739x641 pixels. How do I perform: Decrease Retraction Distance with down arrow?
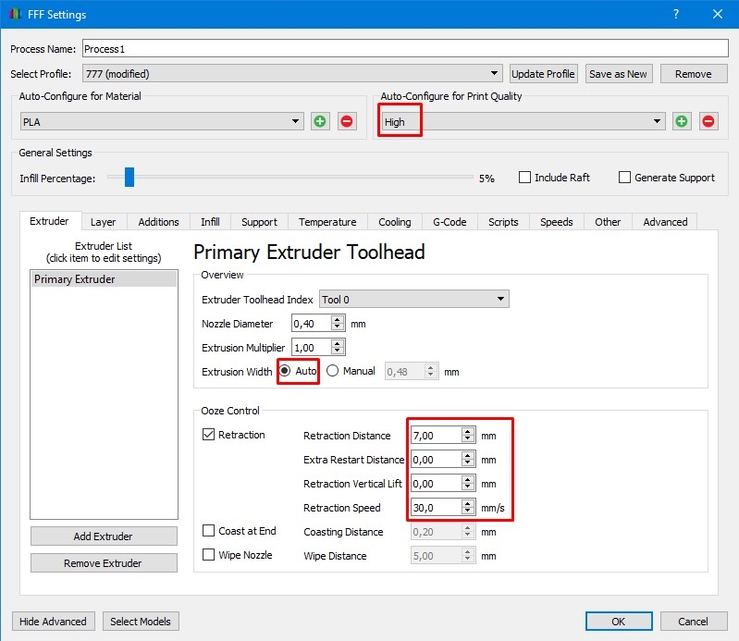click(x=468, y=439)
